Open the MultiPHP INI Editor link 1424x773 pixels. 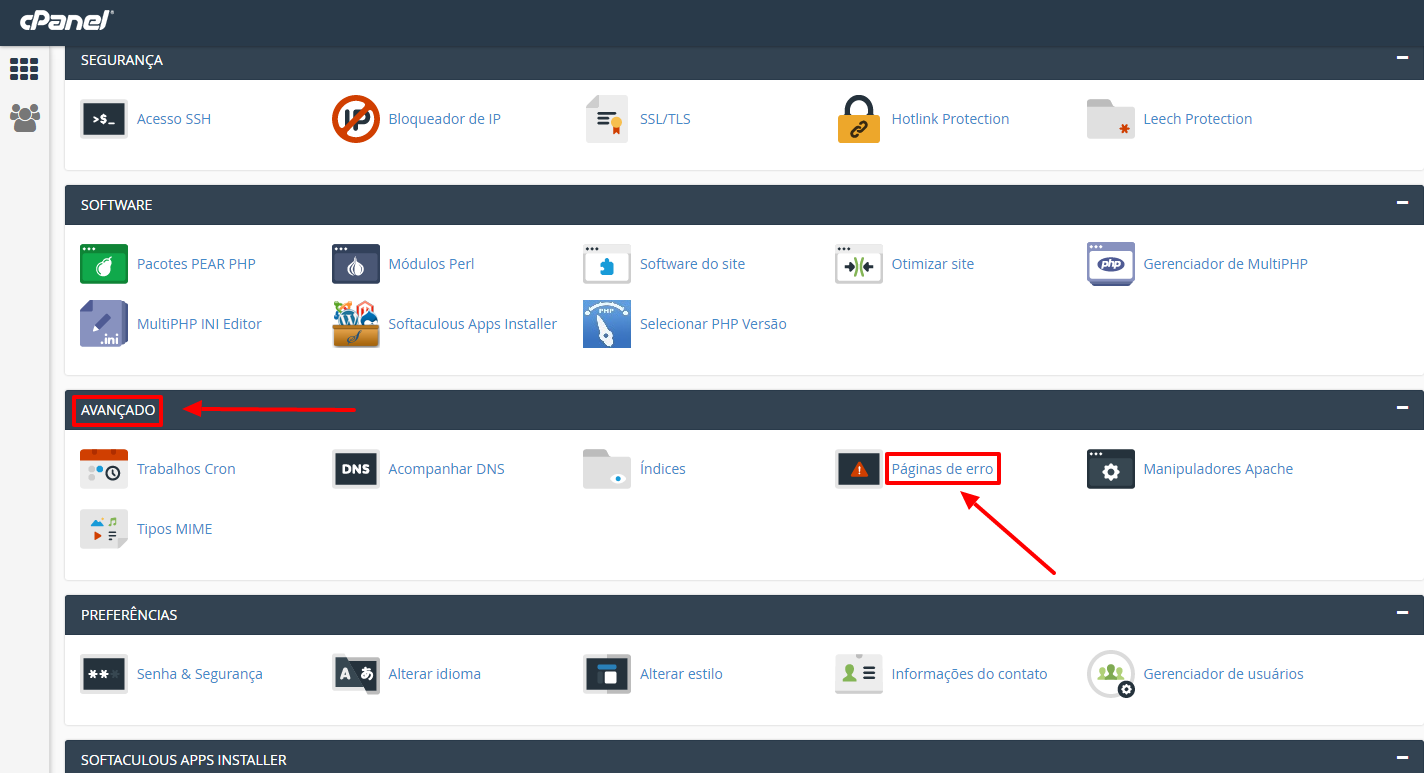tap(199, 324)
